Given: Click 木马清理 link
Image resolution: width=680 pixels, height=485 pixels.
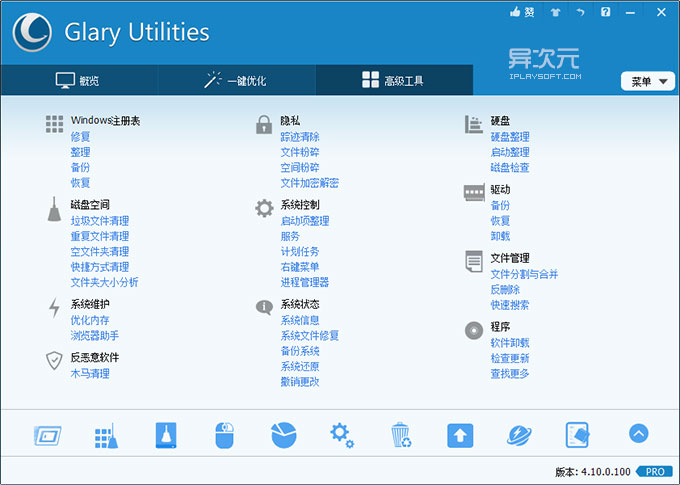Looking at the screenshot, I should (x=90, y=374).
